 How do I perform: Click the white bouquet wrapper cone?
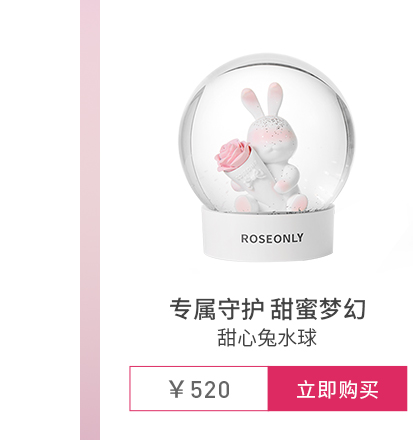pos(253,179)
